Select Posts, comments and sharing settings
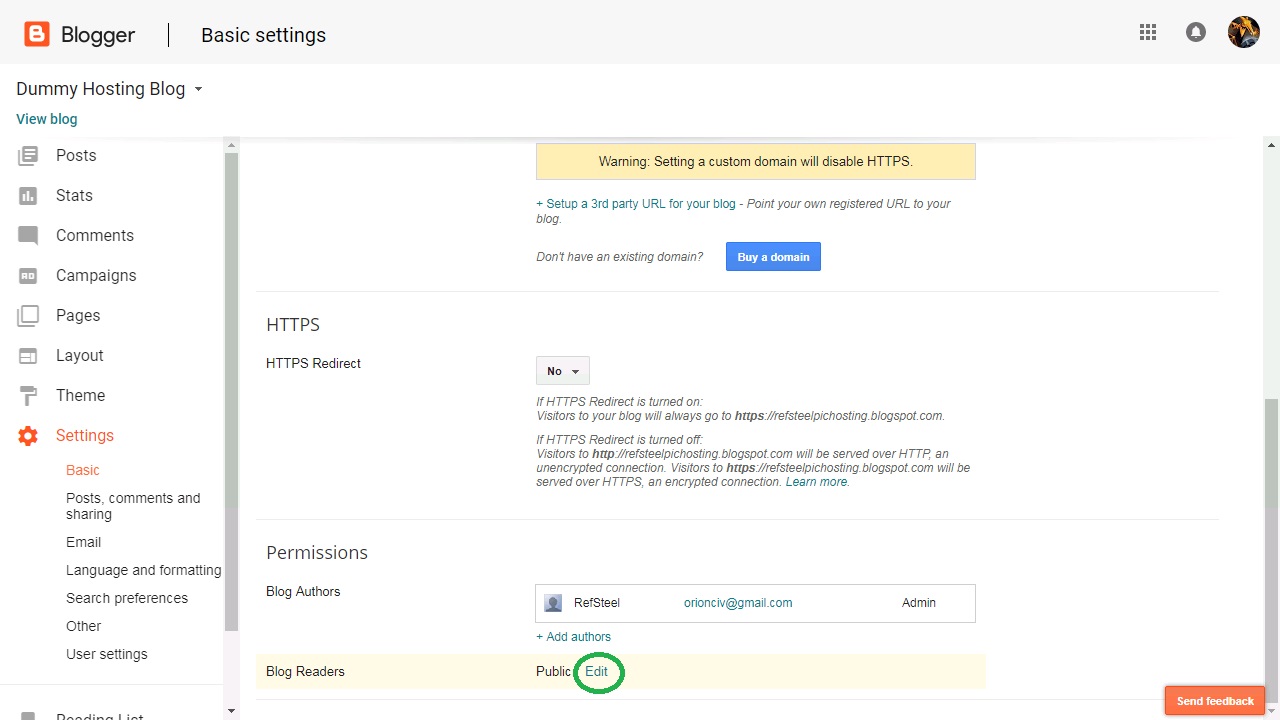1280x720 pixels. click(133, 506)
